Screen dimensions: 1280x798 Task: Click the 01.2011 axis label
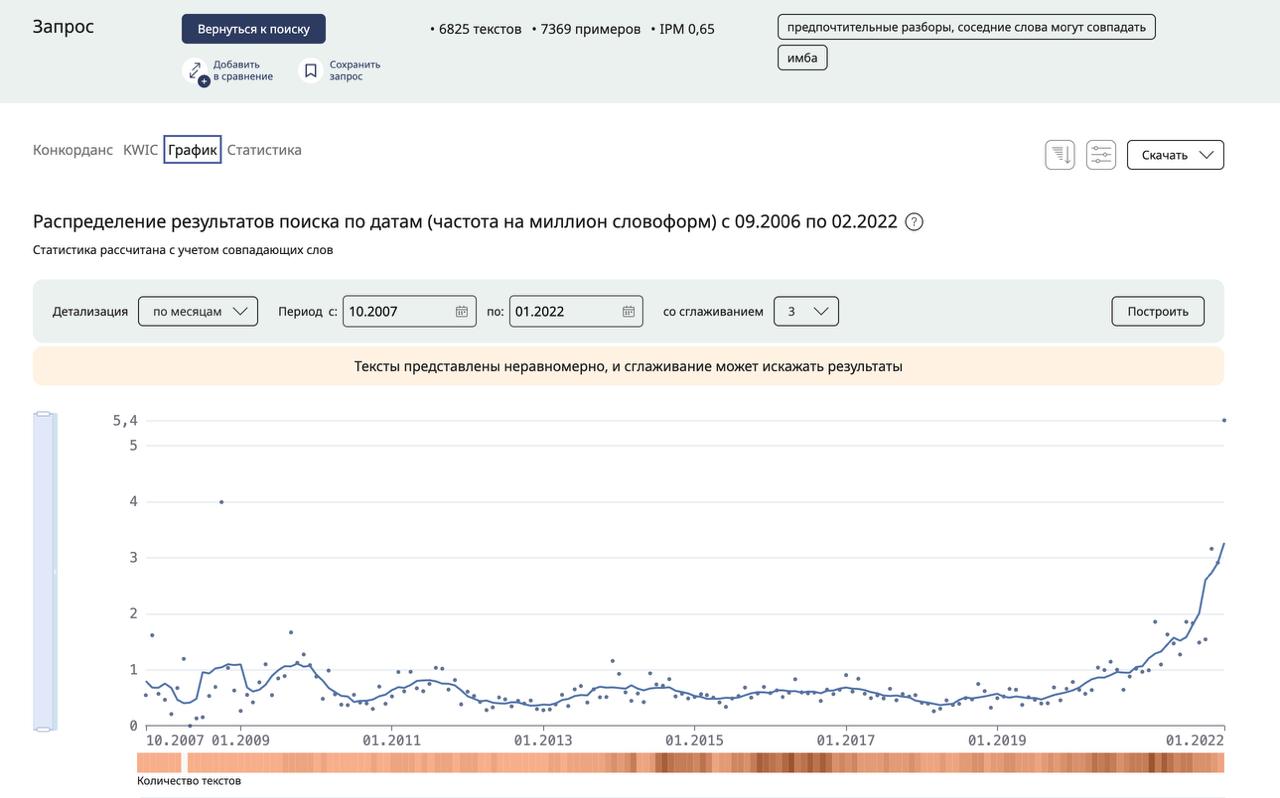click(x=392, y=741)
